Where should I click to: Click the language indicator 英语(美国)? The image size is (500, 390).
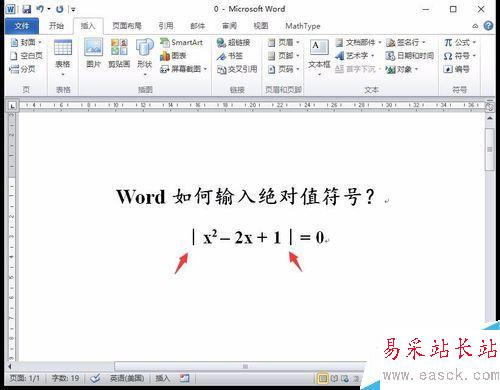click(x=127, y=378)
